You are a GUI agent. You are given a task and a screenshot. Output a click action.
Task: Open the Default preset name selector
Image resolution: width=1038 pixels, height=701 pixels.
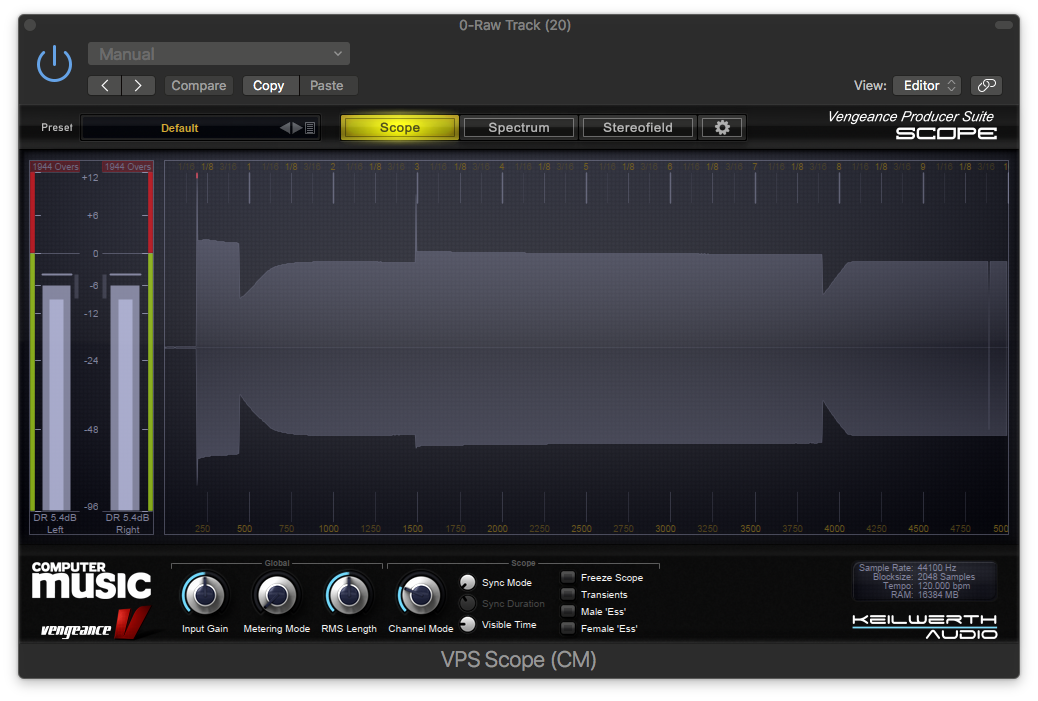(x=179, y=128)
